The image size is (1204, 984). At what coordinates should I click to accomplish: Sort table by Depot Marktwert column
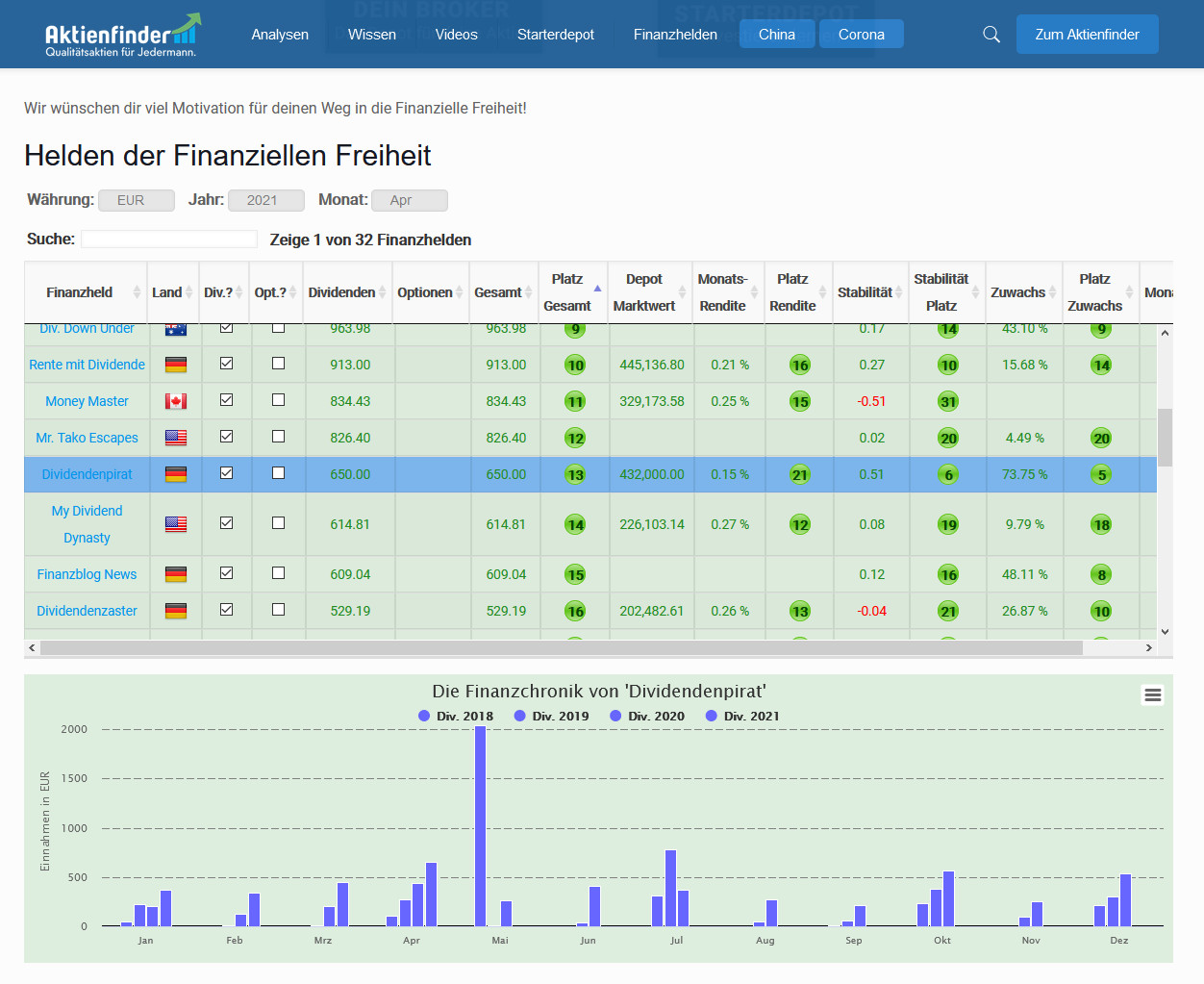[651, 292]
